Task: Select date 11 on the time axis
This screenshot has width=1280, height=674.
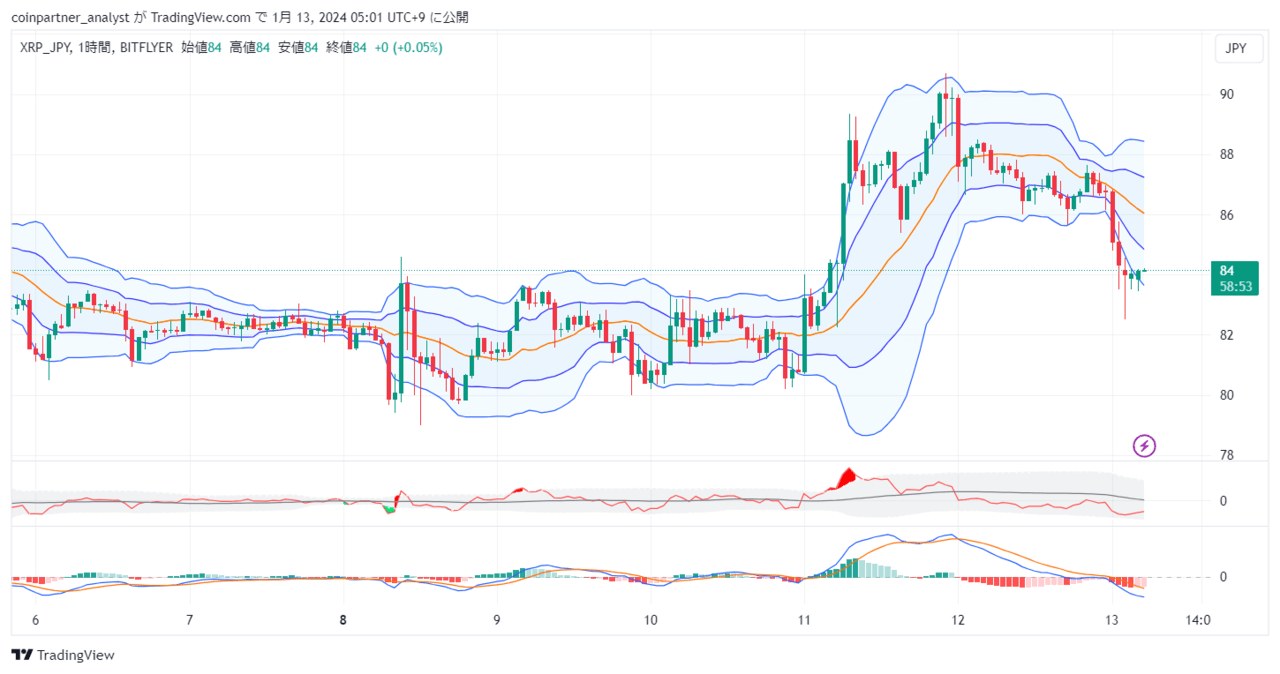Action: [x=804, y=620]
